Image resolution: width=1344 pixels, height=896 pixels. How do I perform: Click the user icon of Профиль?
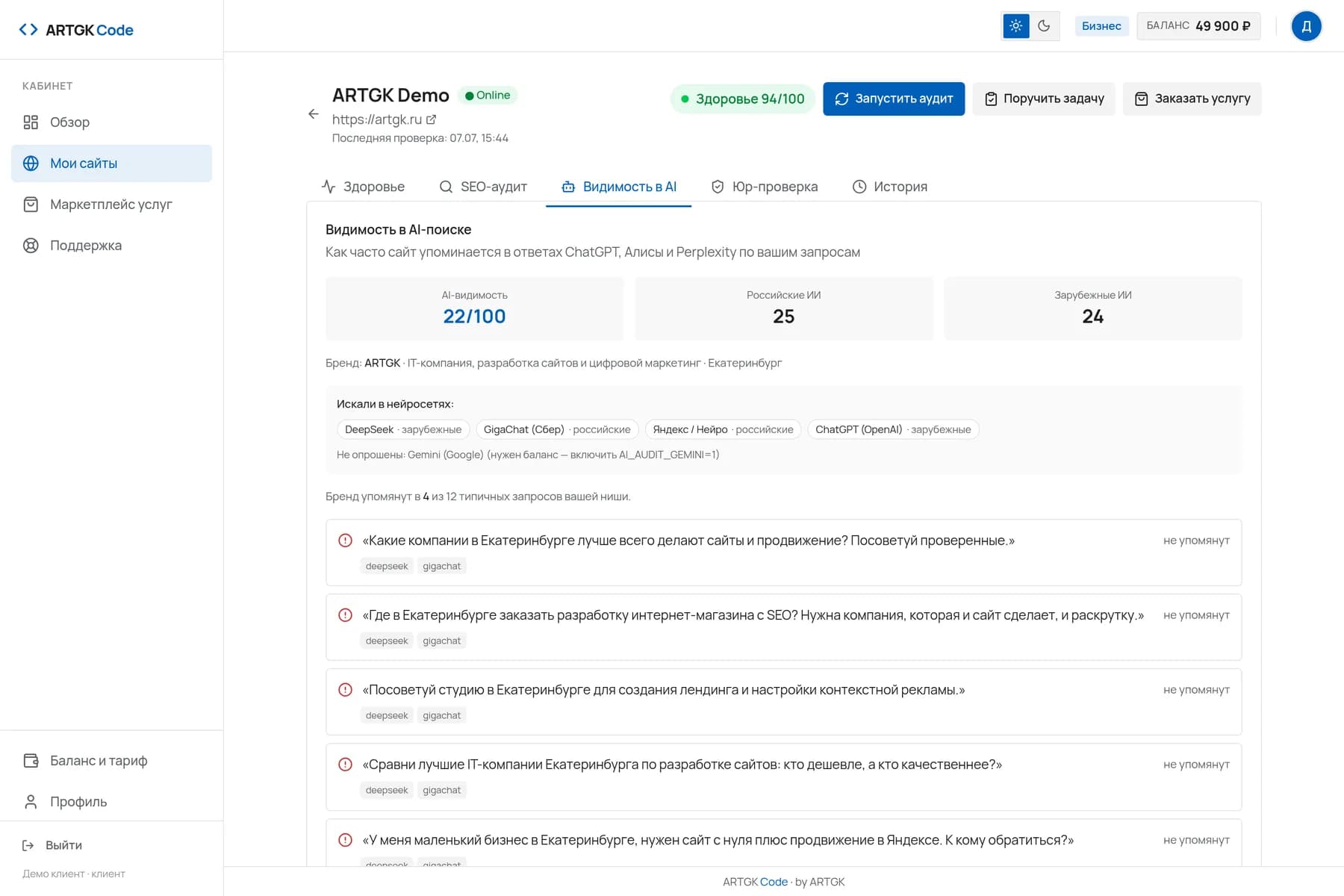31,802
